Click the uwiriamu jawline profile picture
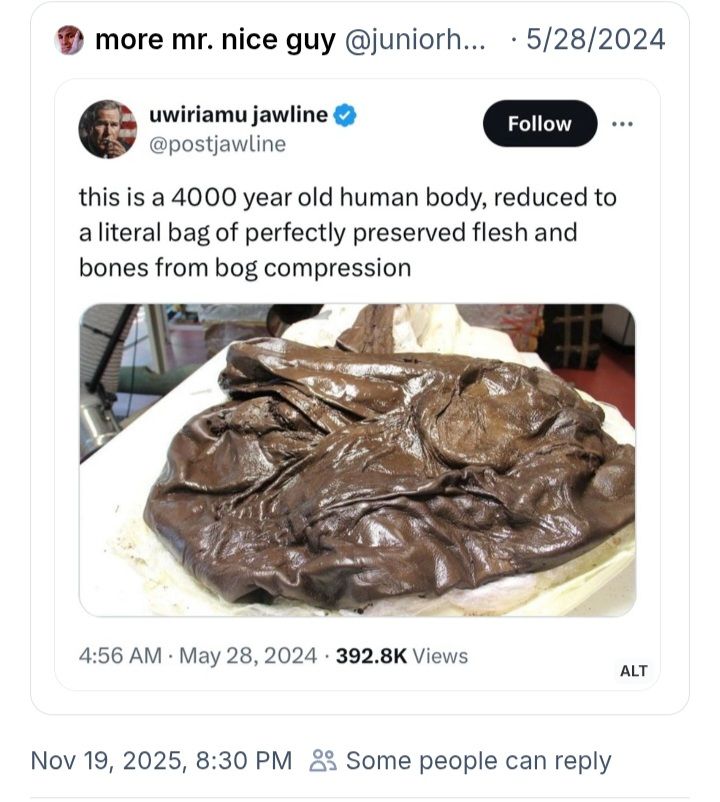The height and width of the screenshot is (802, 720). tap(107, 129)
